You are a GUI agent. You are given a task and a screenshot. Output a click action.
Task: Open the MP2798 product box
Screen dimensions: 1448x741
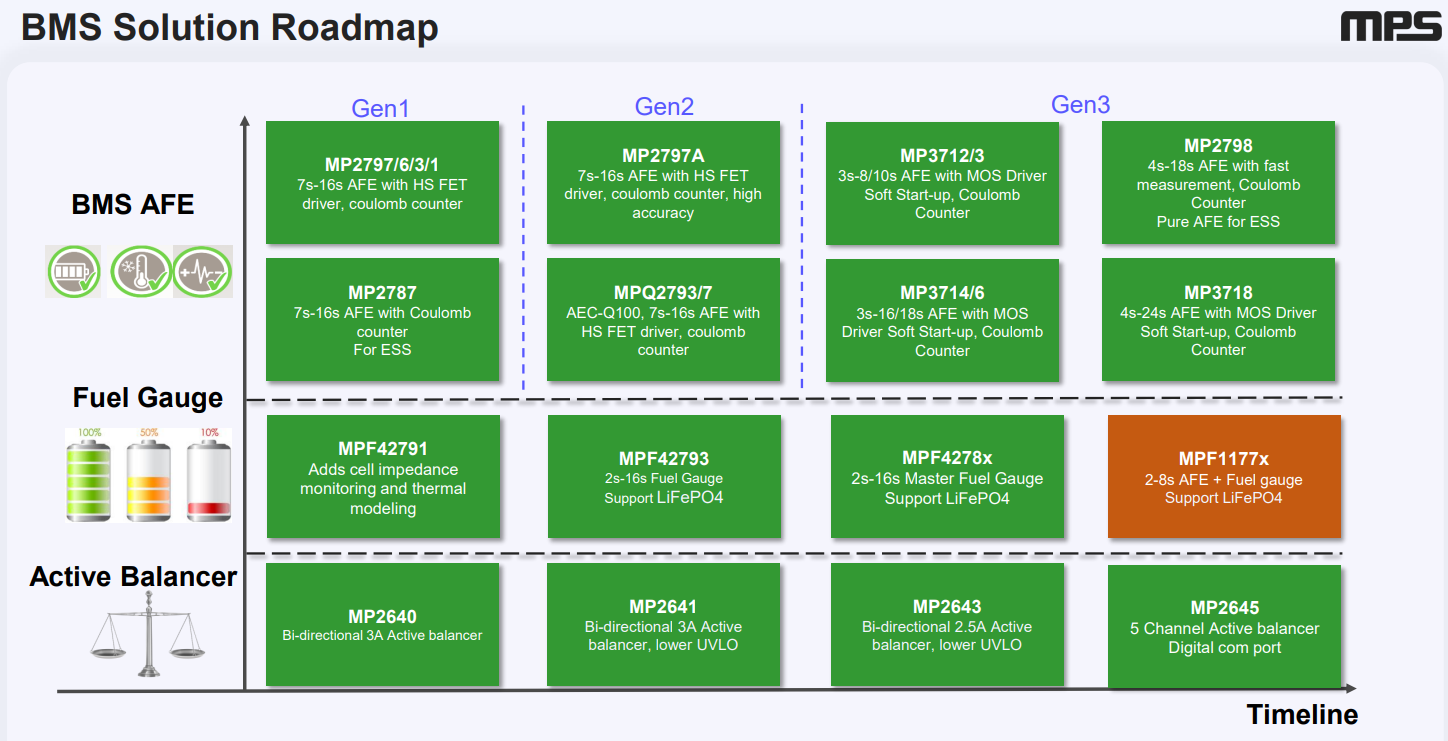coord(1218,183)
